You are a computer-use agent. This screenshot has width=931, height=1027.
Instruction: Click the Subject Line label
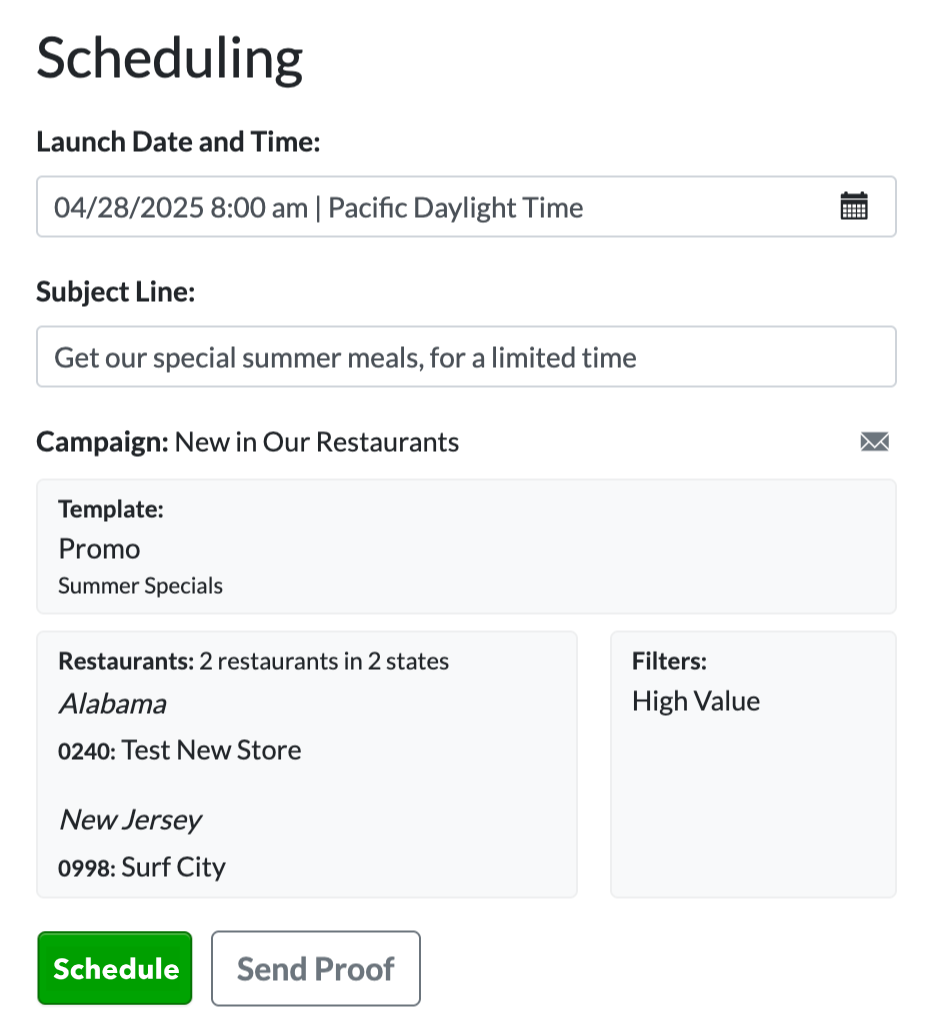coord(116,292)
